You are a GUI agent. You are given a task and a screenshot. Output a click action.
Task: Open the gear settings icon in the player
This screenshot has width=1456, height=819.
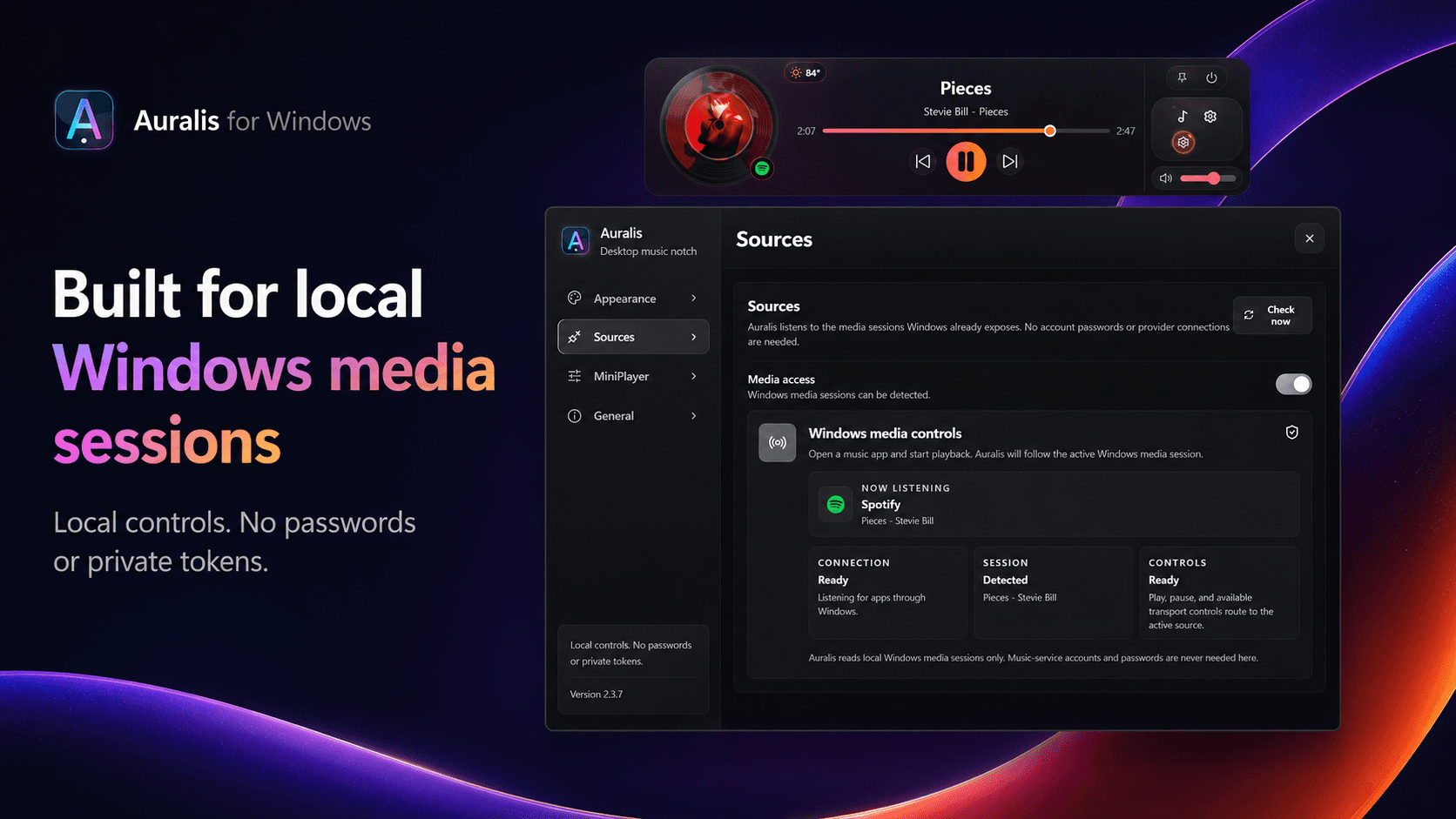point(1210,116)
